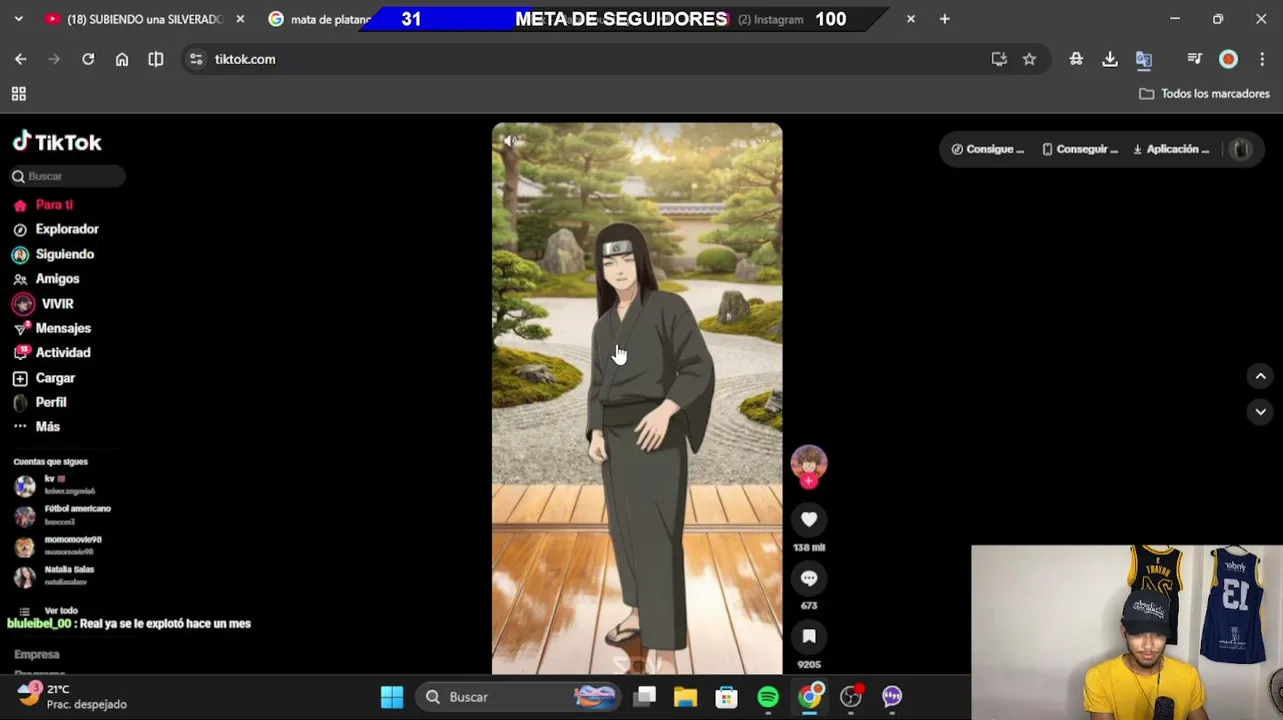
Task: Save the video with the bookmark icon
Action: [x=809, y=636]
